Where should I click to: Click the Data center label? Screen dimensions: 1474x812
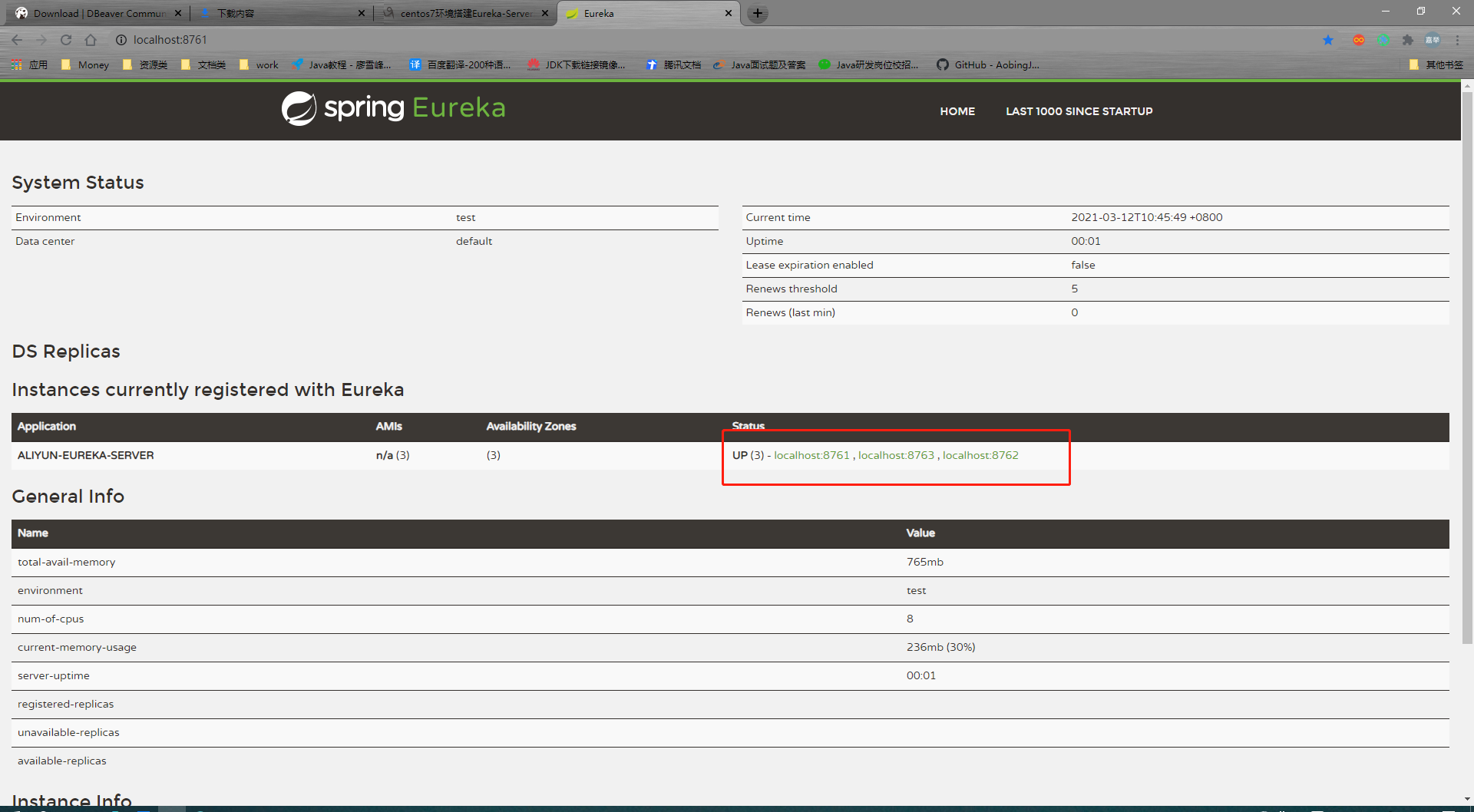coord(45,241)
